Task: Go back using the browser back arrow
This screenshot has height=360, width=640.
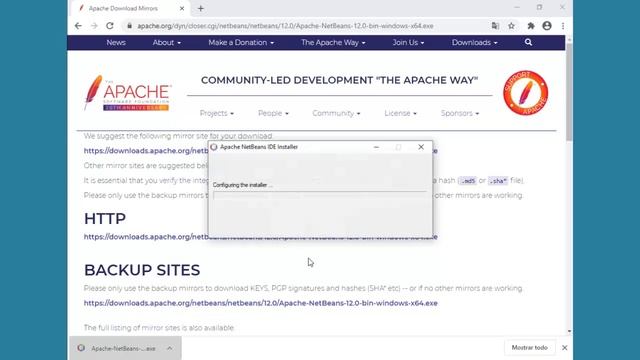Action: (78, 26)
